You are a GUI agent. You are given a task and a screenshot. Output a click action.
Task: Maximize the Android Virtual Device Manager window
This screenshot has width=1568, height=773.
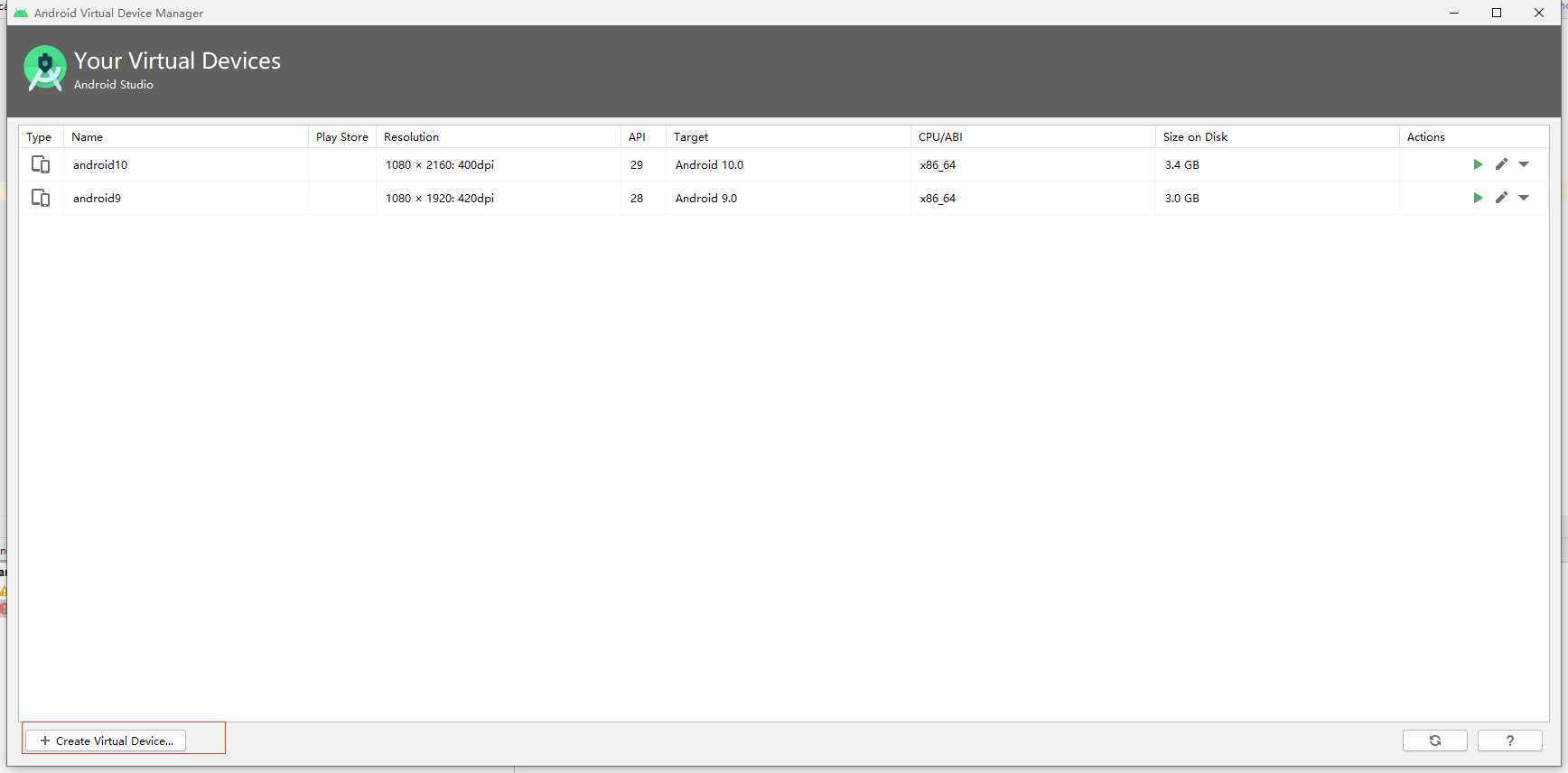coord(1497,13)
